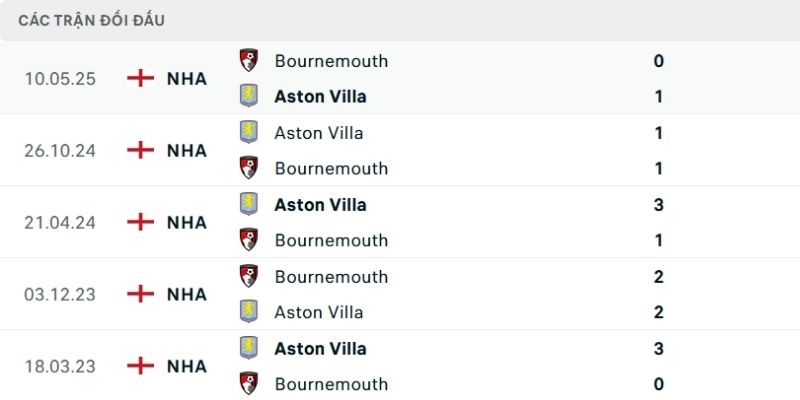Open bold Aston Villa name in the 21.04.24 match
Viewport: 800px width, 400px height.
pyautogui.click(x=320, y=204)
